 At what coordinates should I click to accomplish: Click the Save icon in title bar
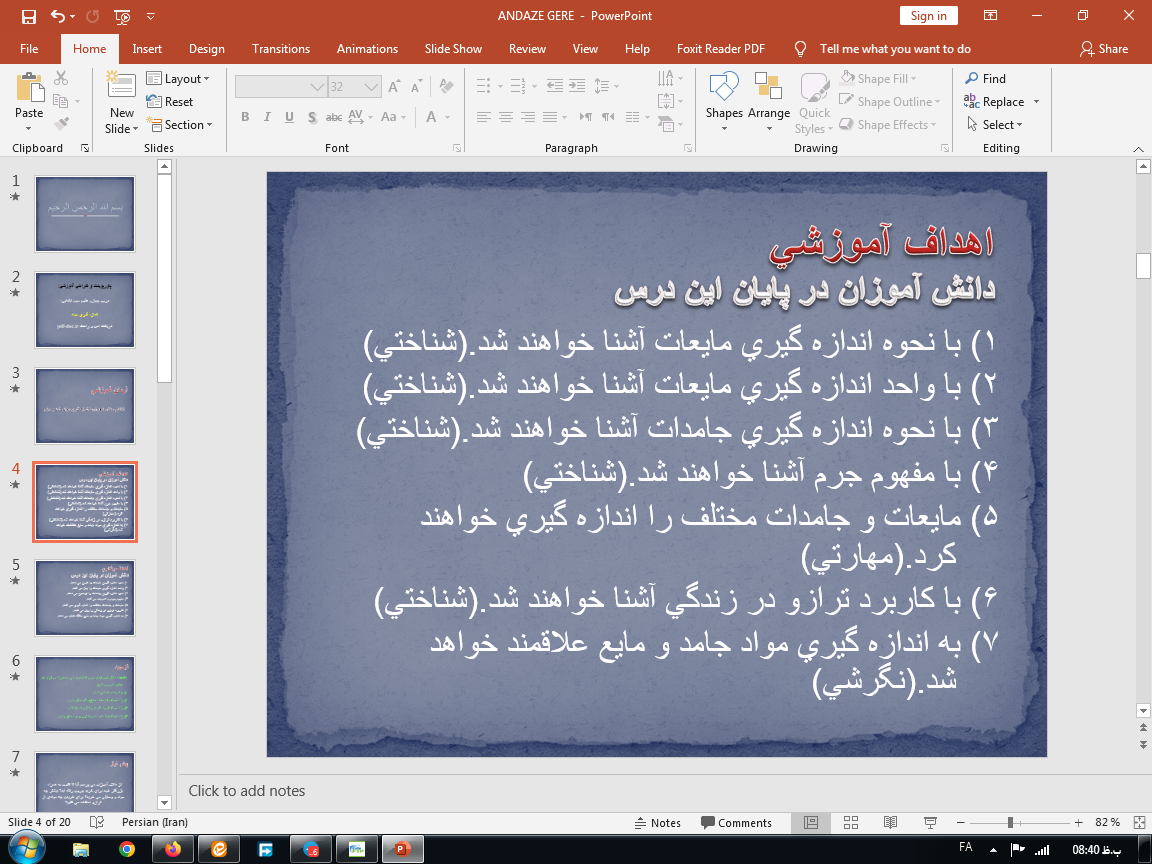click(x=28, y=16)
